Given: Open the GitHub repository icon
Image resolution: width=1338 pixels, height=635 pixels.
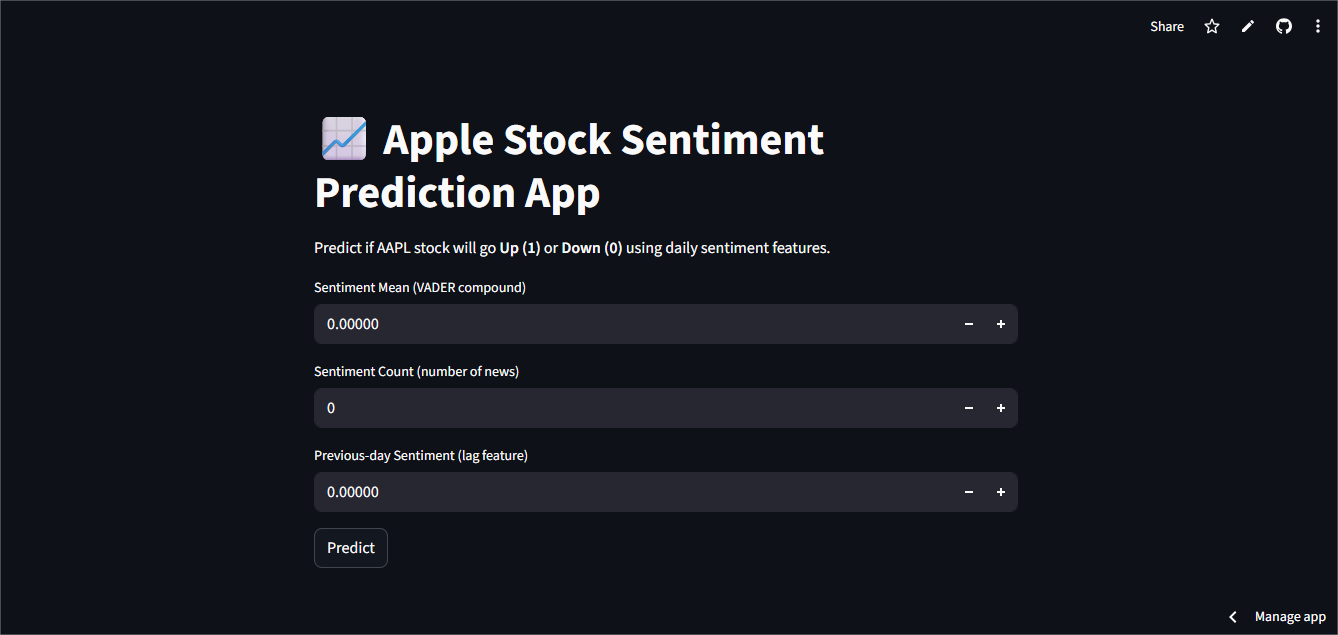Looking at the screenshot, I should point(1284,27).
